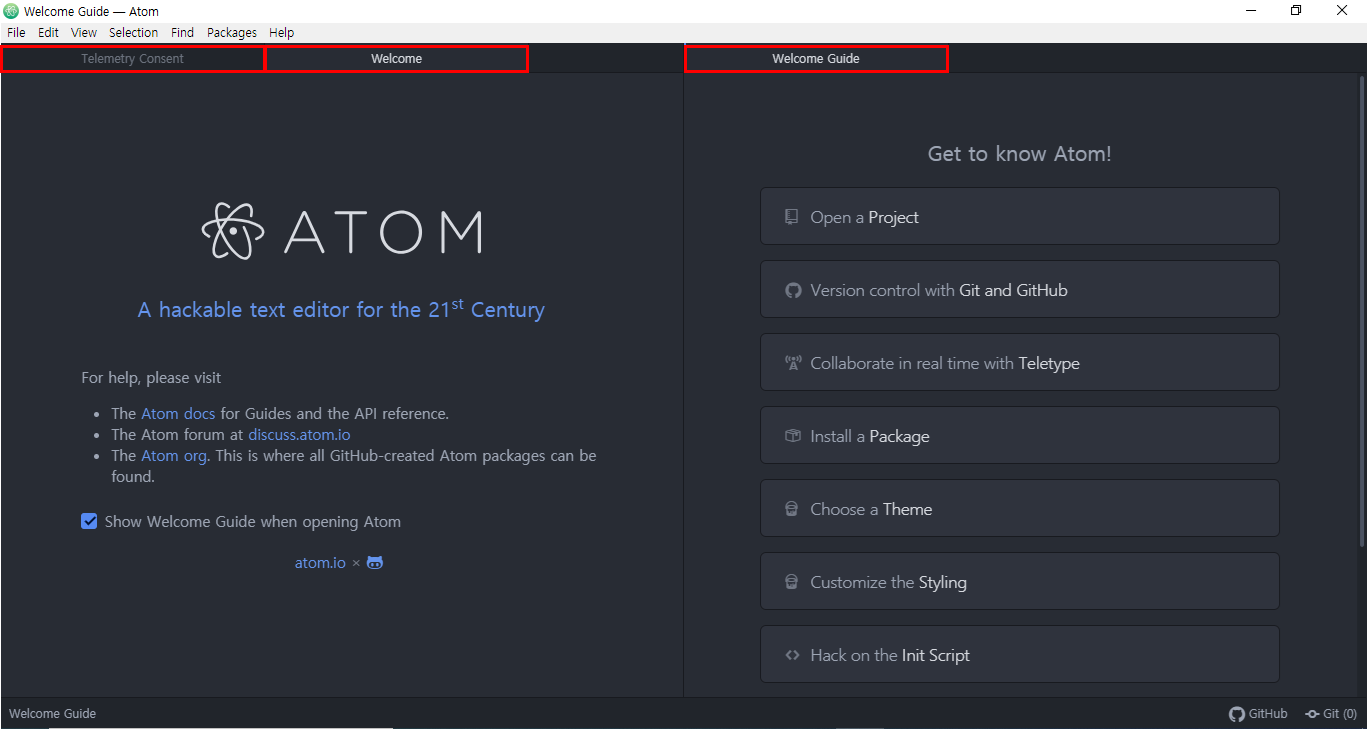
Task: Open the Help menu
Action: click(x=282, y=33)
